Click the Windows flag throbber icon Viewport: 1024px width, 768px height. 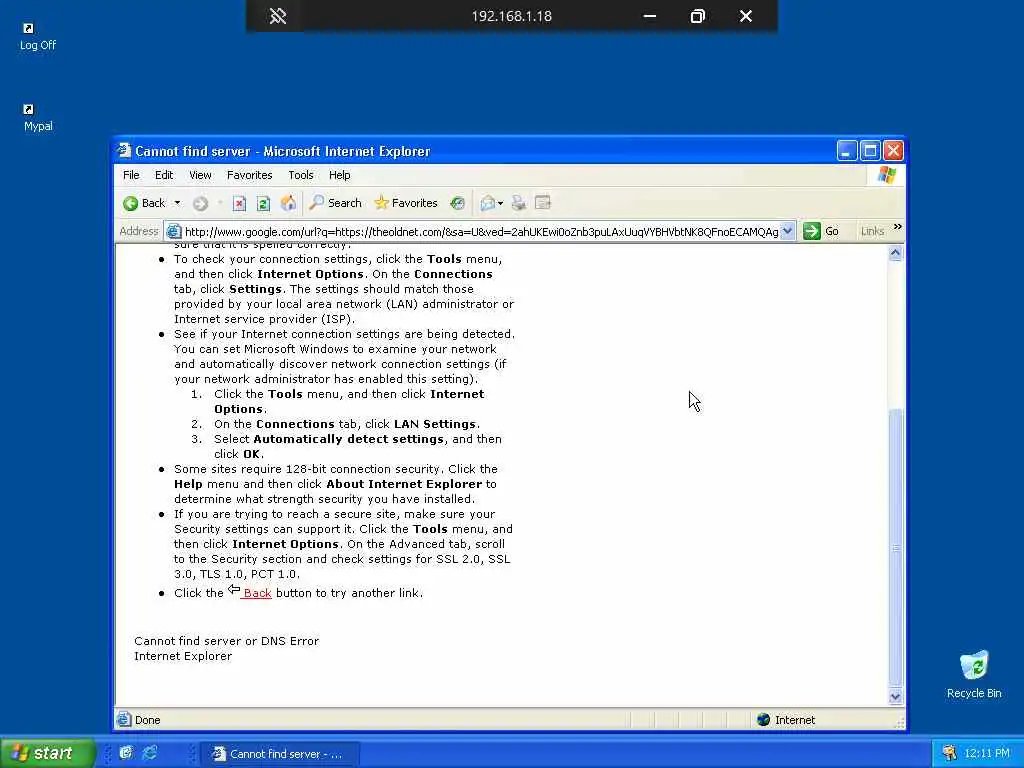[x=887, y=175]
